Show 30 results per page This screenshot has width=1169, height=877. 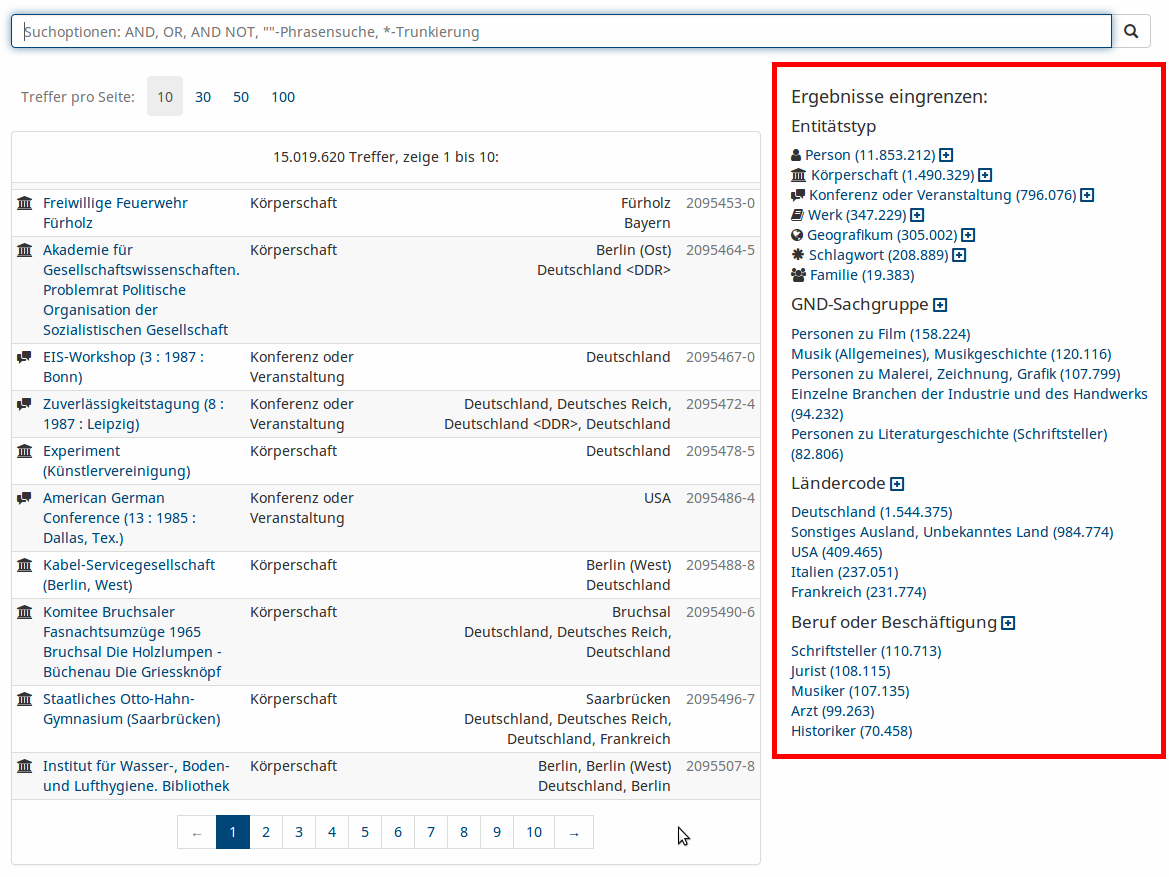pyautogui.click(x=203, y=97)
